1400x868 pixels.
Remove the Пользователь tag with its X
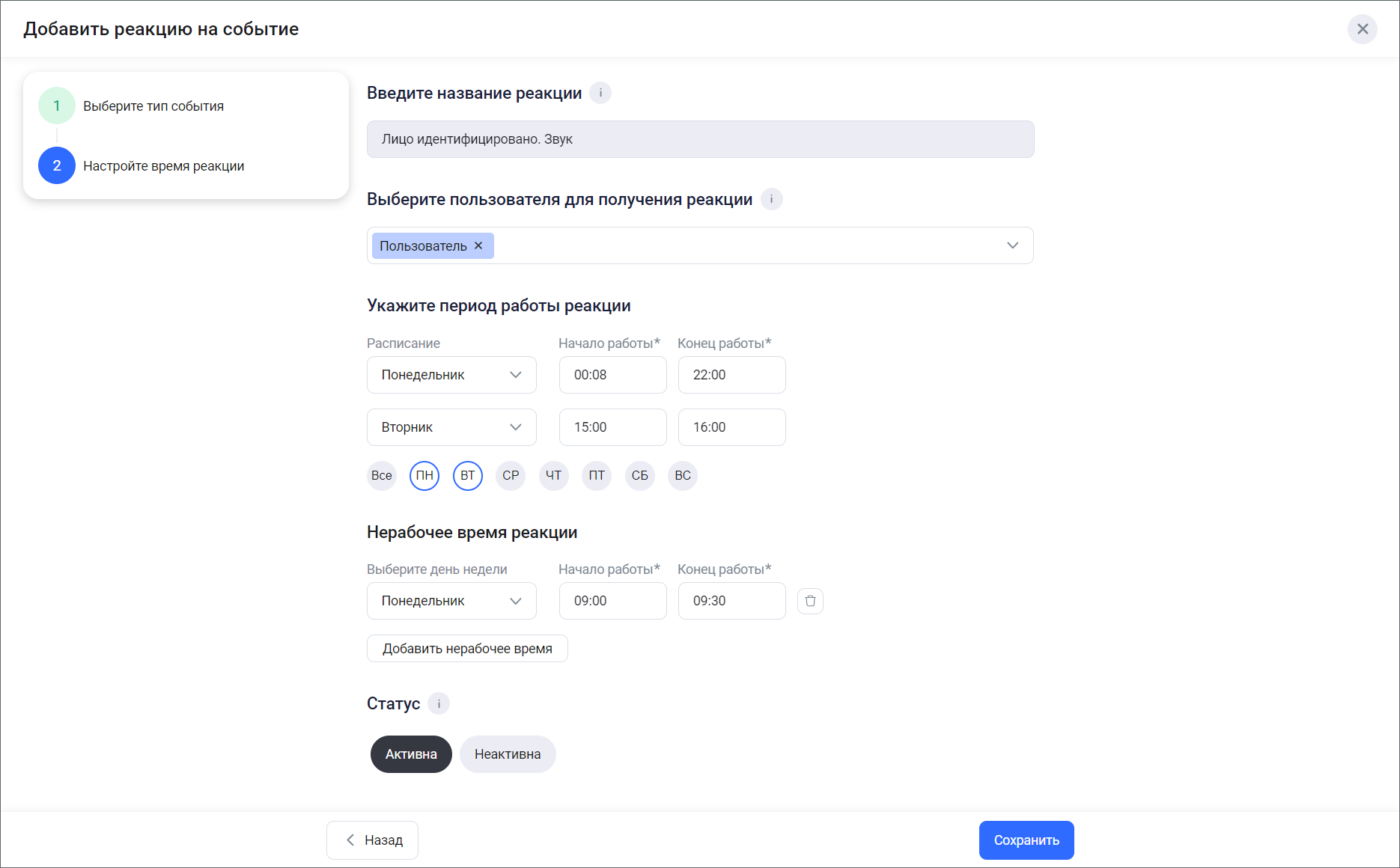tap(479, 245)
